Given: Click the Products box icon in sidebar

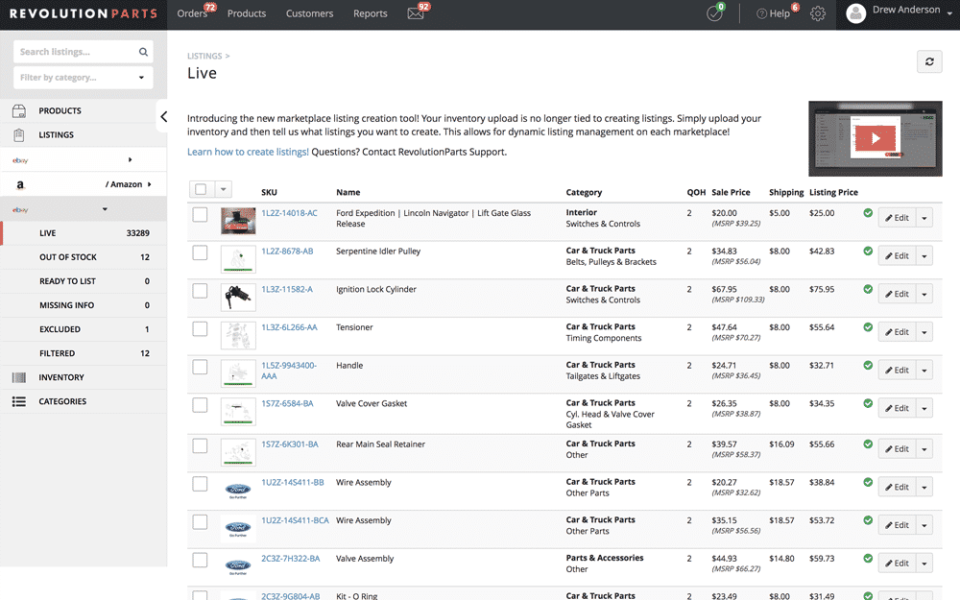Looking at the screenshot, I should [x=16, y=110].
